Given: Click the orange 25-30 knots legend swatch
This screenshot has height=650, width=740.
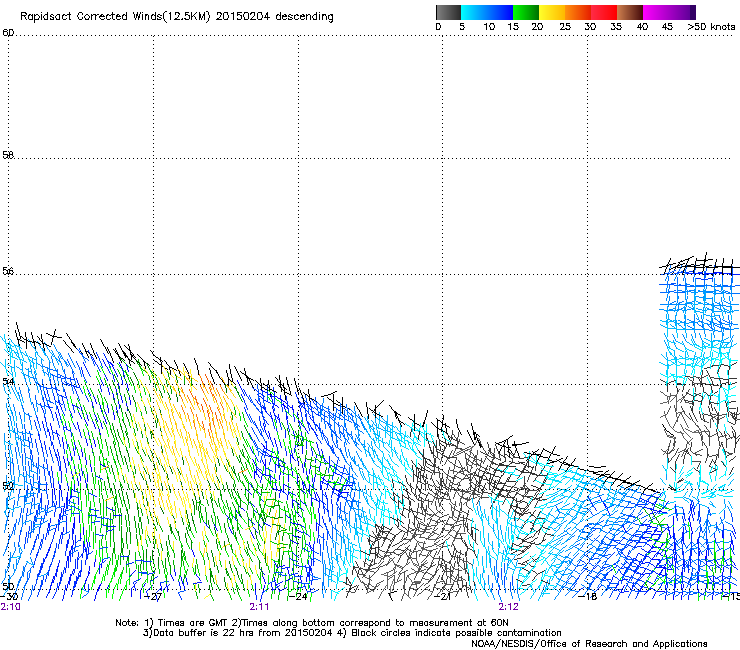Looking at the screenshot, I should point(578,12).
